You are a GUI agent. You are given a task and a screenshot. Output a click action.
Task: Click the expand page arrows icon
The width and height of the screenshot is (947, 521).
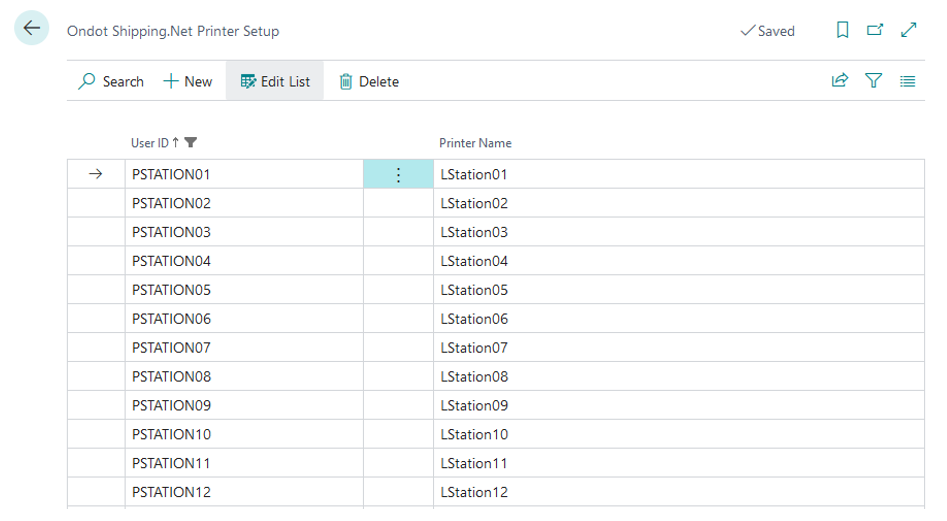pos(908,31)
